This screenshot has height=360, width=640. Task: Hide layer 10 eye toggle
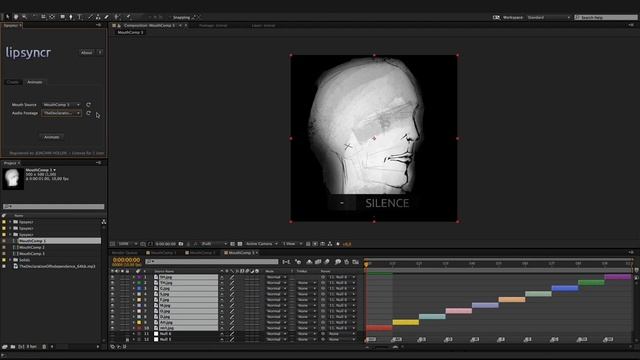pyautogui.click(x=113, y=328)
